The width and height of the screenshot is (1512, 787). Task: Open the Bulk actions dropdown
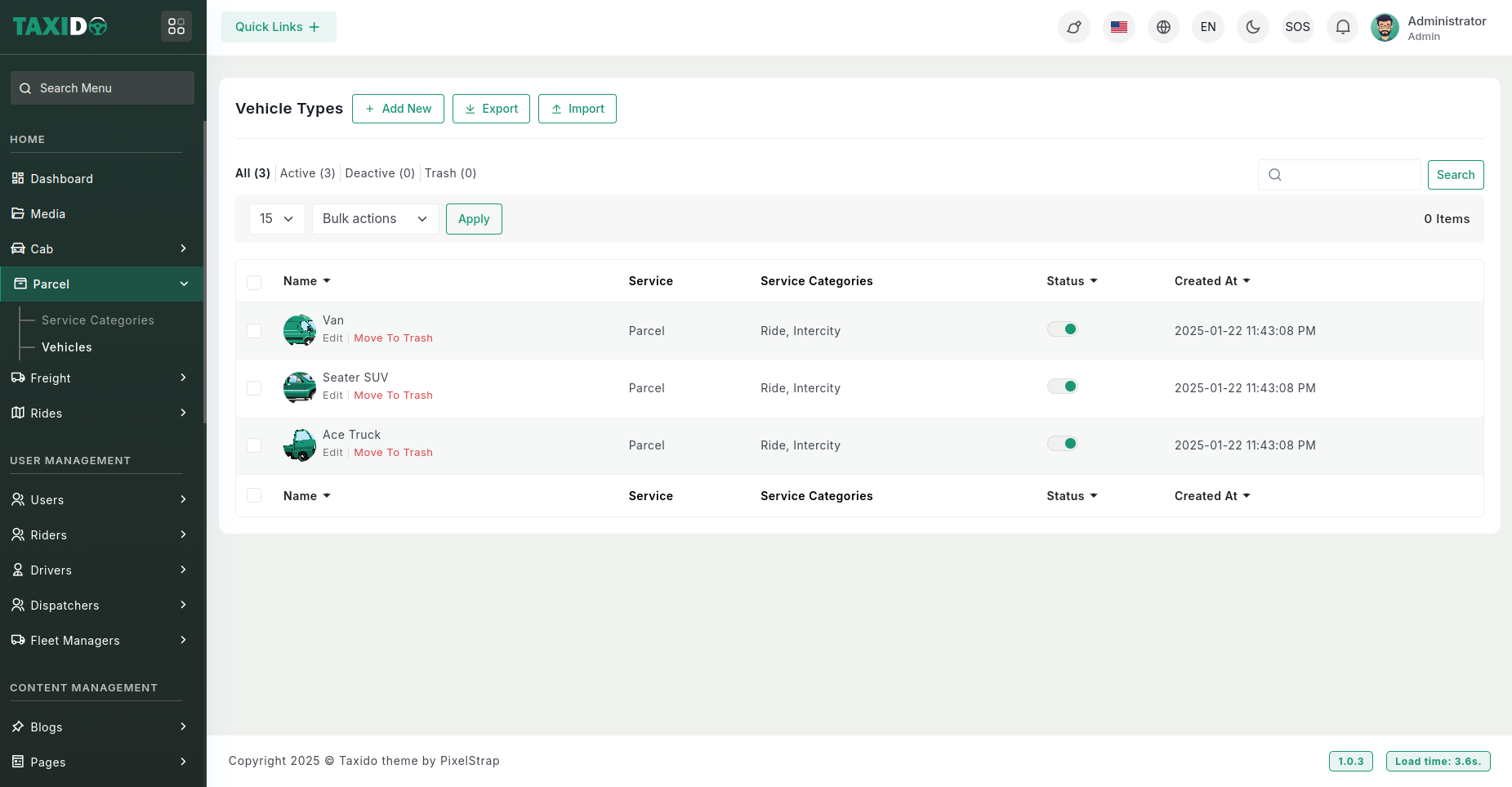tap(375, 219)
